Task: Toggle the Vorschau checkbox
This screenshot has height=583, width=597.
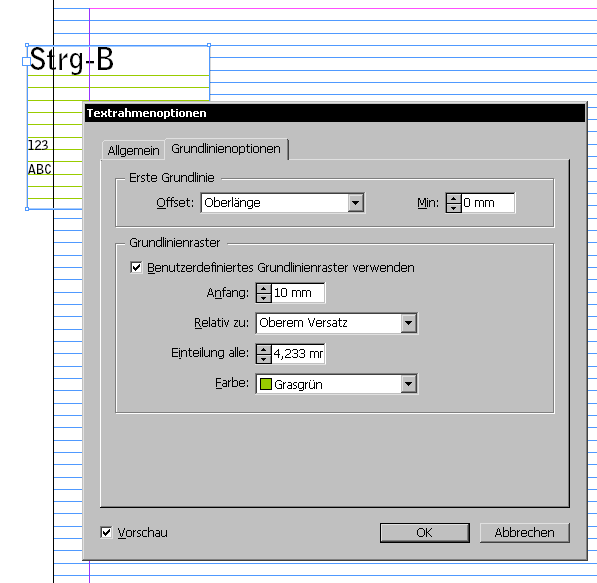Action: [x=106, y=532]
